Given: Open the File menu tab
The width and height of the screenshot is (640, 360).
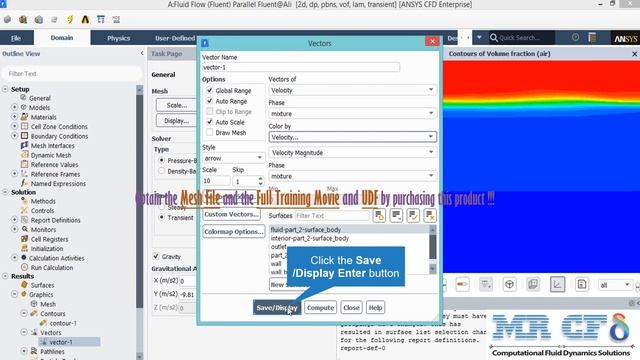Looking at the screenshot, I should 16,38.
